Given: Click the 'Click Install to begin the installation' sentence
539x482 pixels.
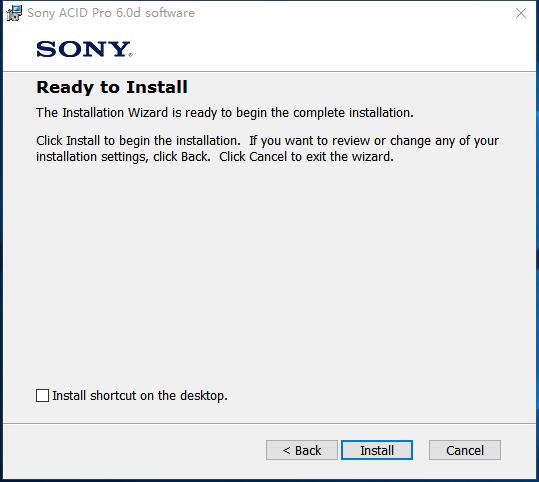Looking at the screenshot, I should [x=138, y=141].
